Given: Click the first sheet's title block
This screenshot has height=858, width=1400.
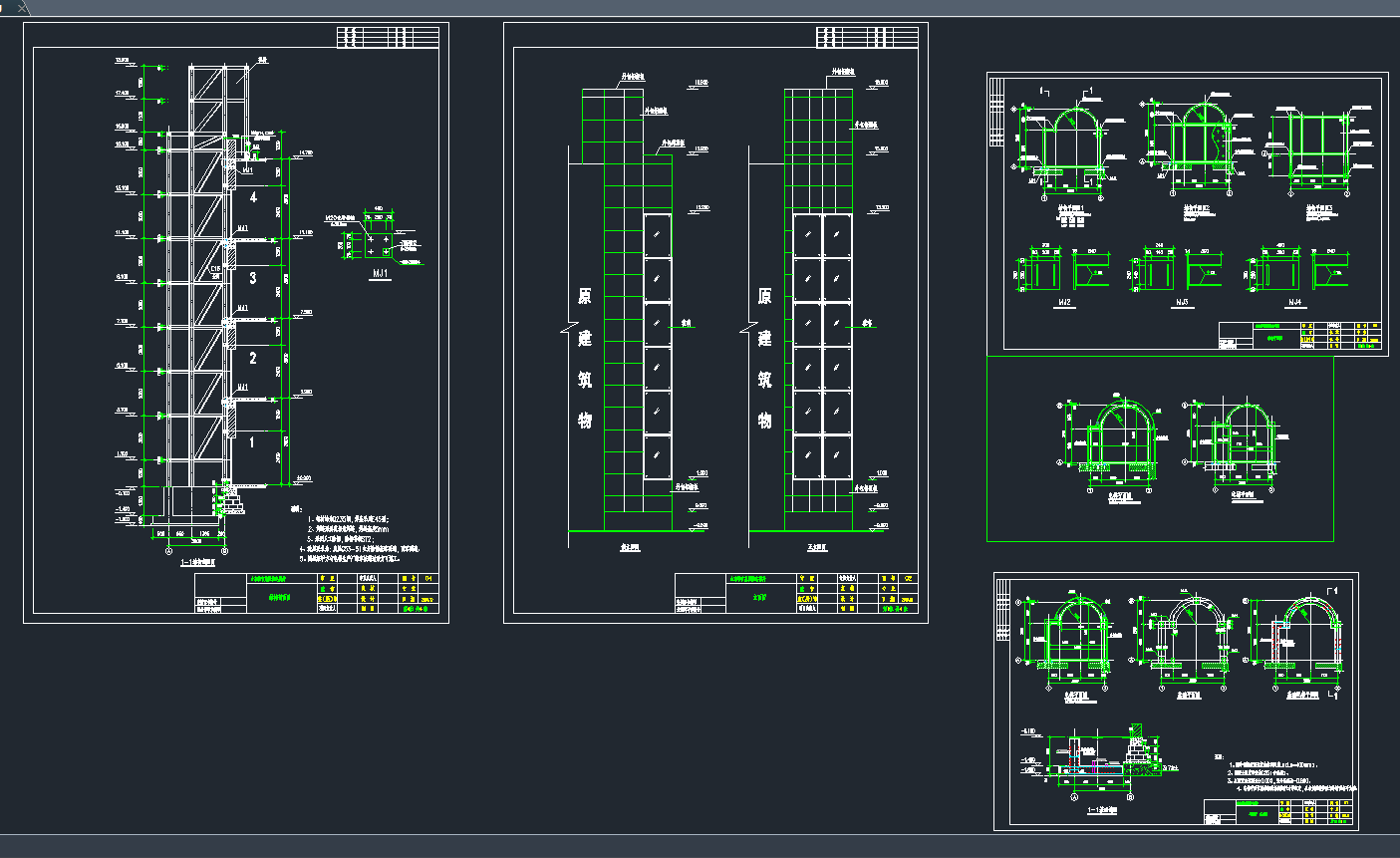Looking at the screenshot, I should pyautogui.click(x=319, y=593).
